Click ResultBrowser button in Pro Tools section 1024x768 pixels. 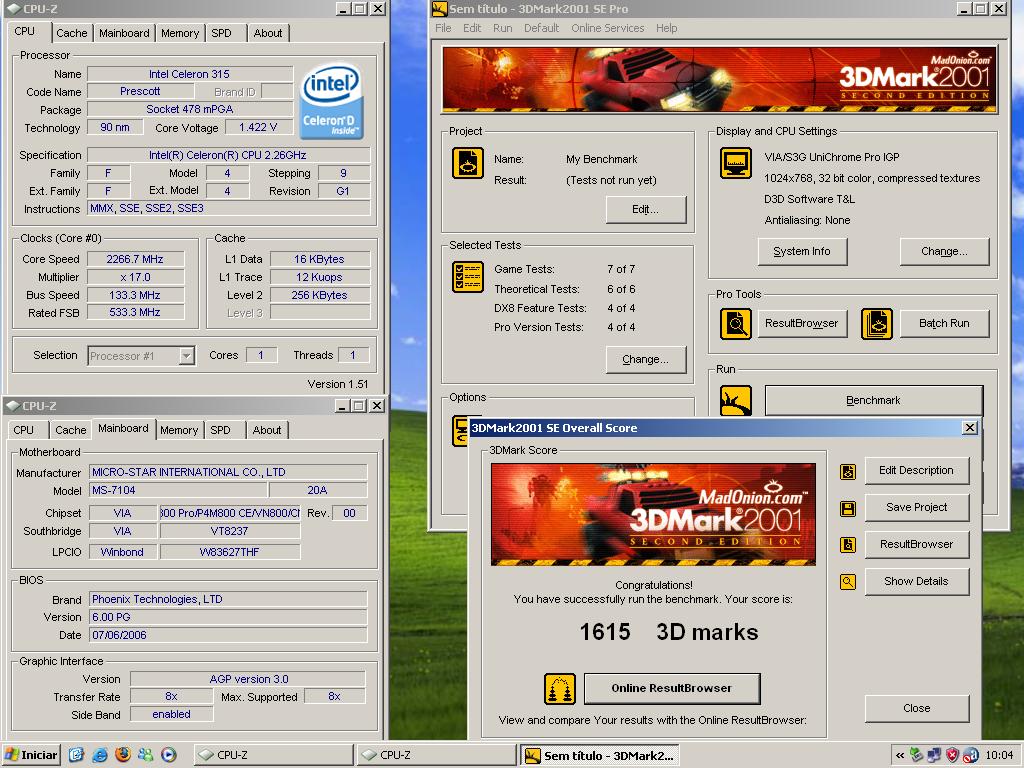point(802,324)
